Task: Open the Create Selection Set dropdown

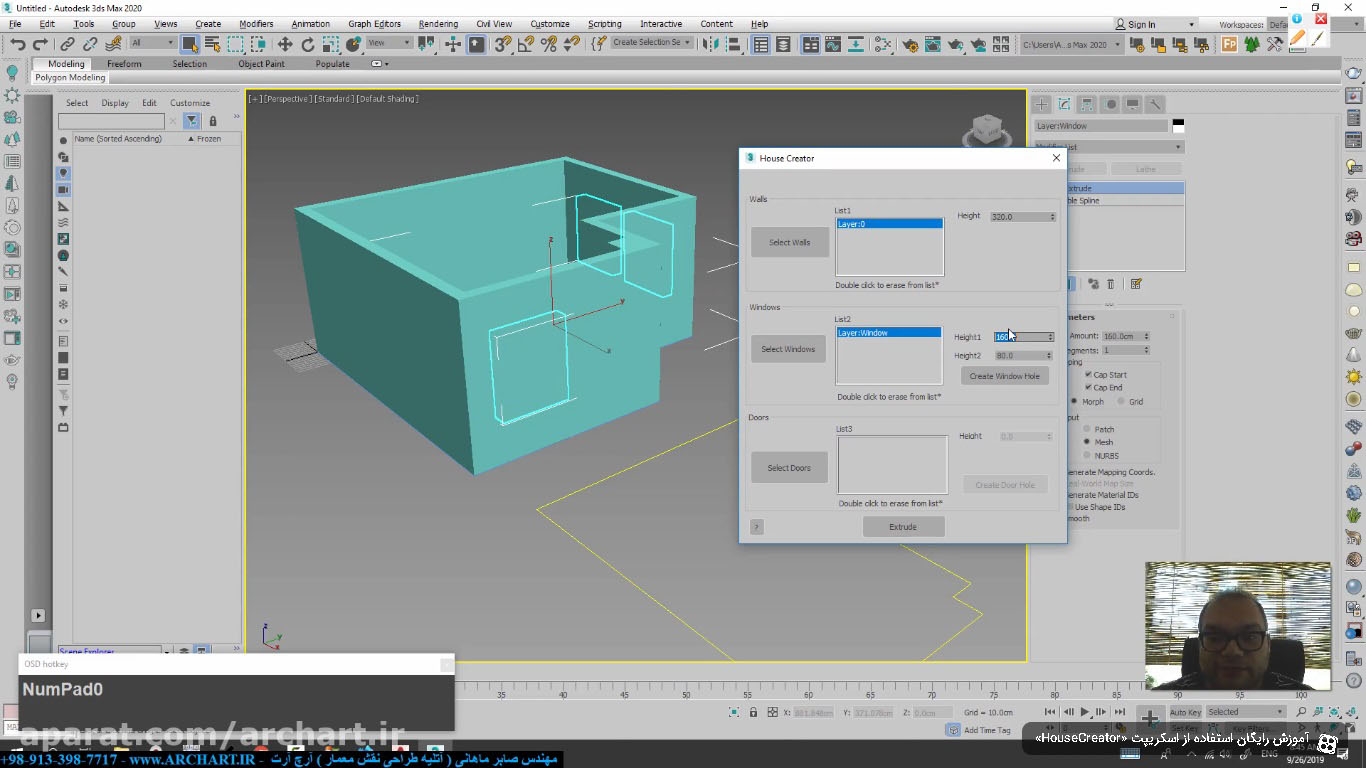Action: click(x=652, y=43)
